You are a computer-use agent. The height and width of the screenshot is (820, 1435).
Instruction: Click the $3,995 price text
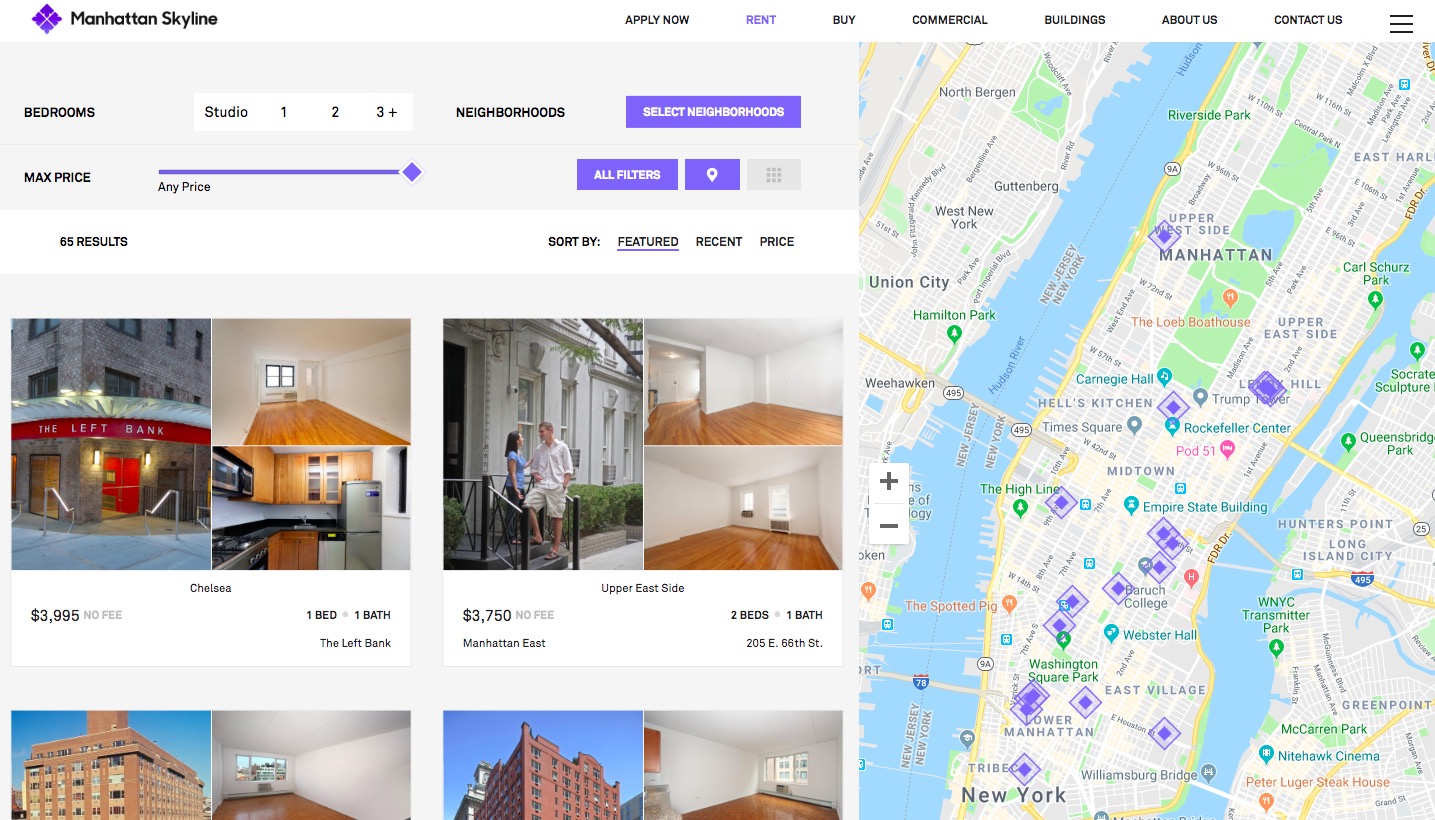(x=55, y=615)
